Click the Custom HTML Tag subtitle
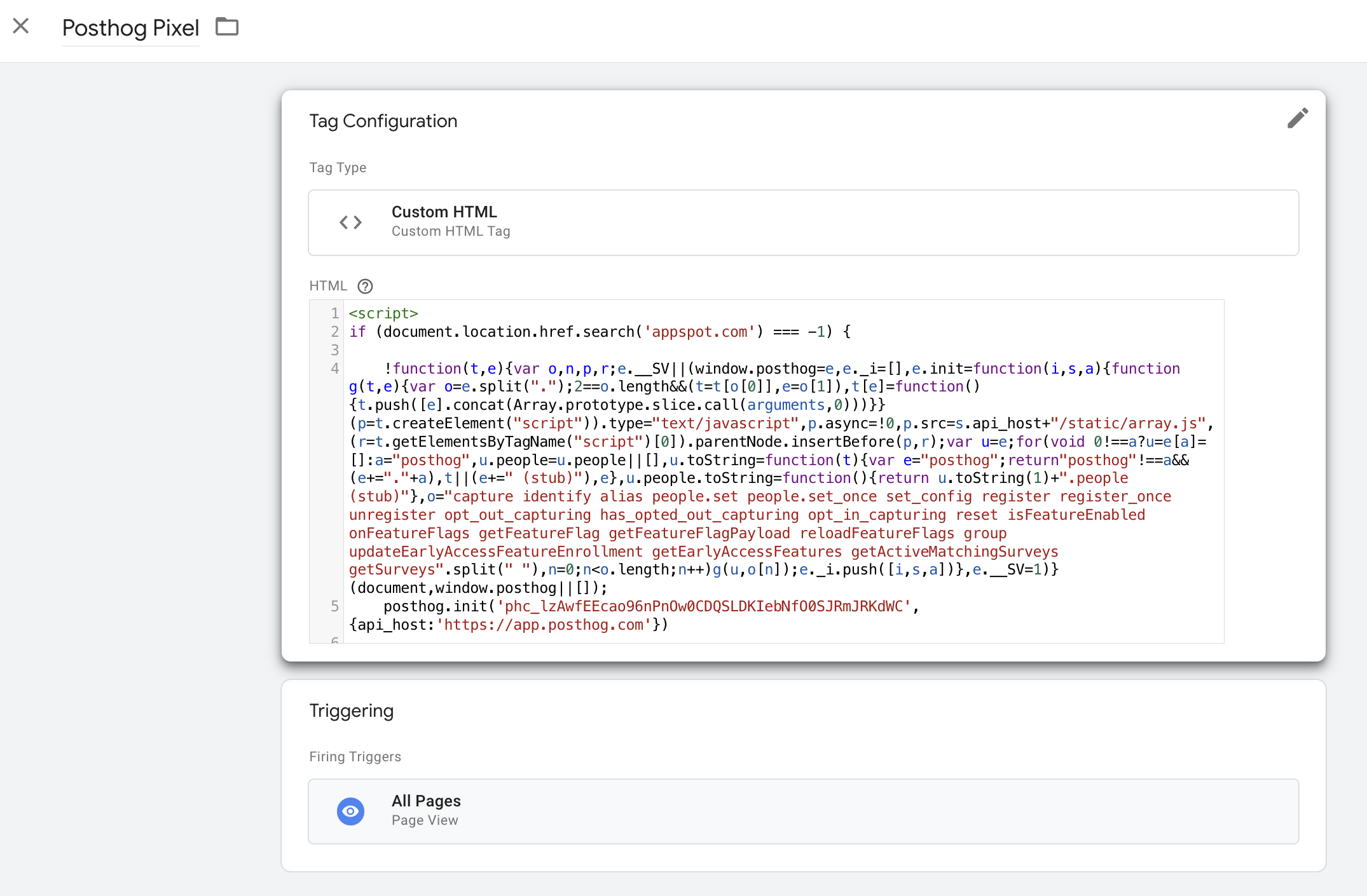1367x896 pixels. 451,231
